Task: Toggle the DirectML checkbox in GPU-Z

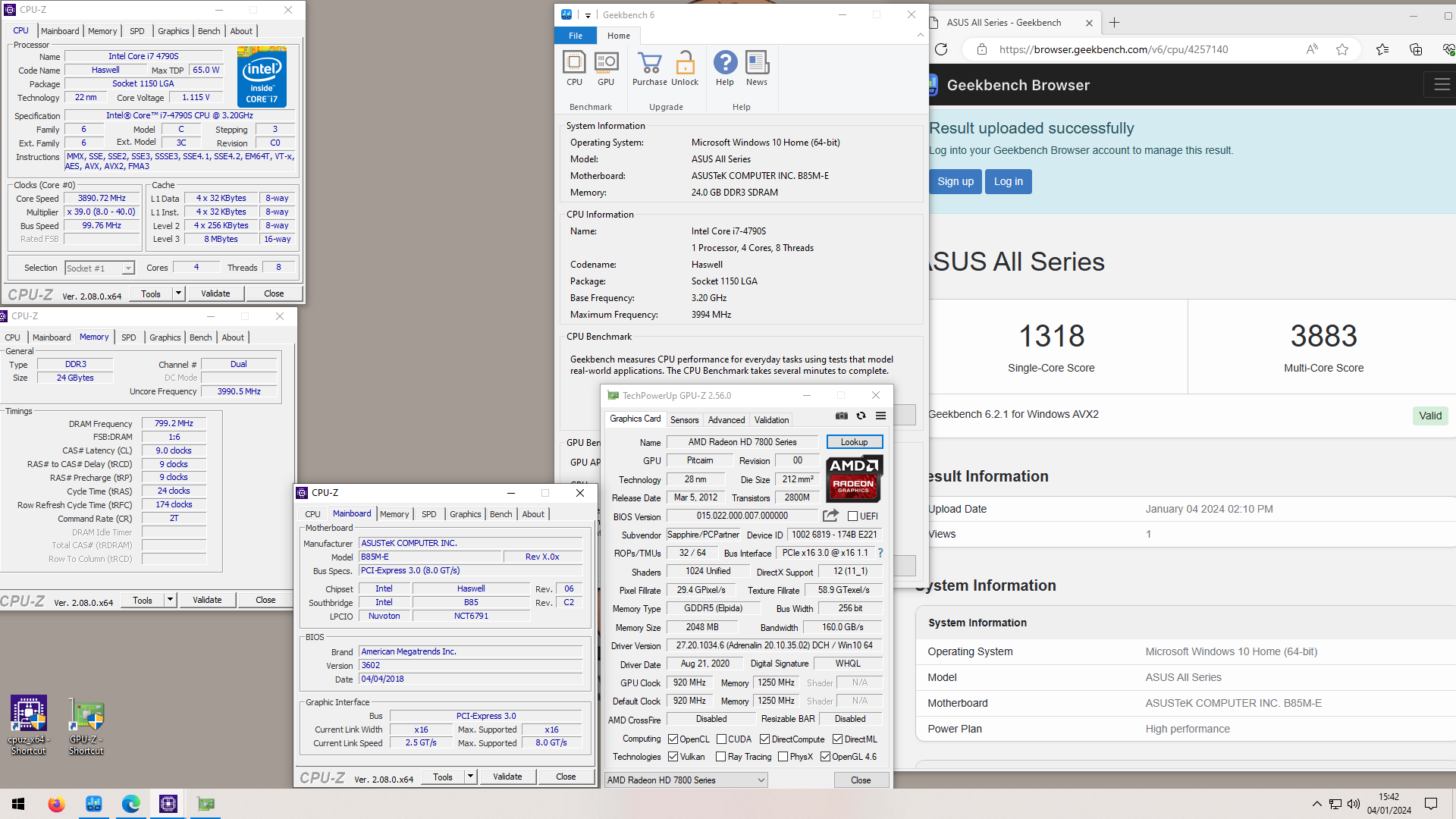Action: point(837,739)
